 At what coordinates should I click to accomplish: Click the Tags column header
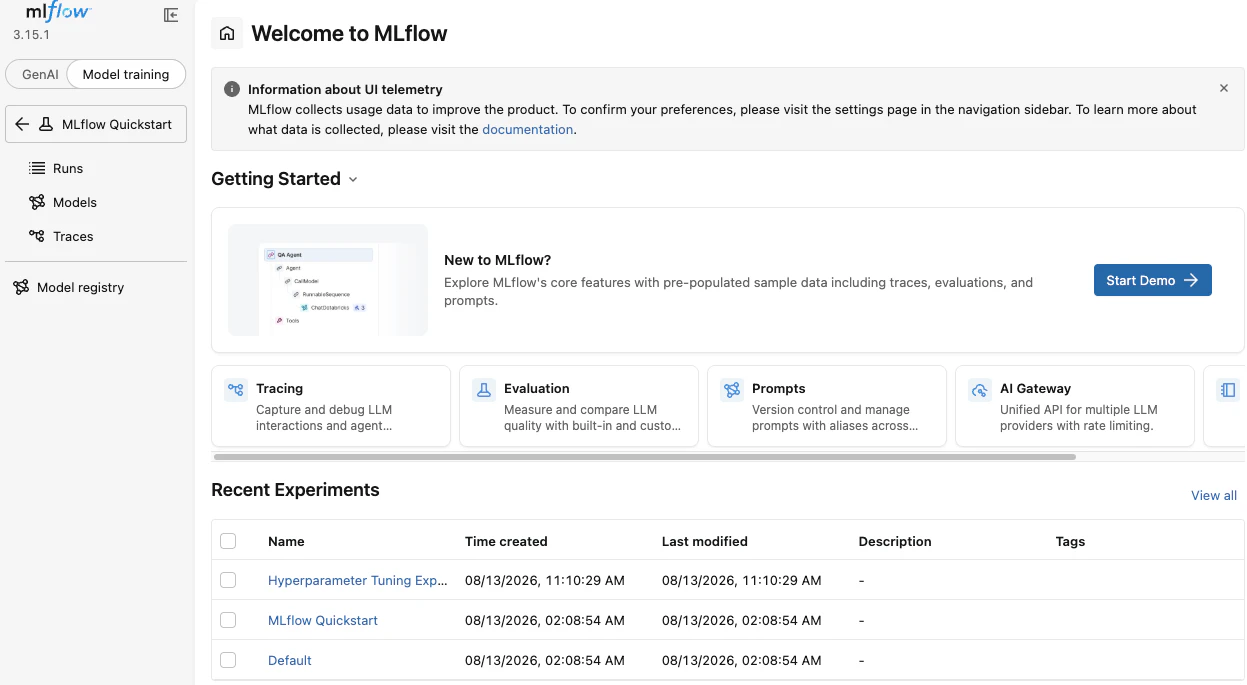click(1070, 541)
